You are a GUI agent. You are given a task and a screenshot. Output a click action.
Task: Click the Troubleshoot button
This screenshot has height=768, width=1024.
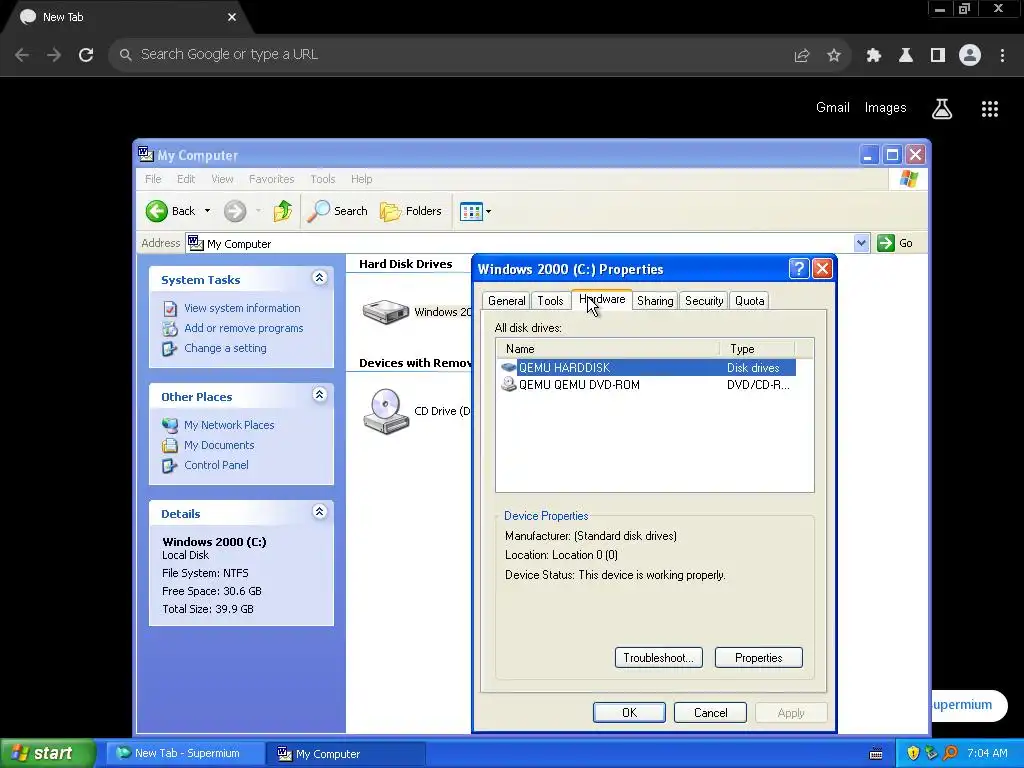(658, 658)
